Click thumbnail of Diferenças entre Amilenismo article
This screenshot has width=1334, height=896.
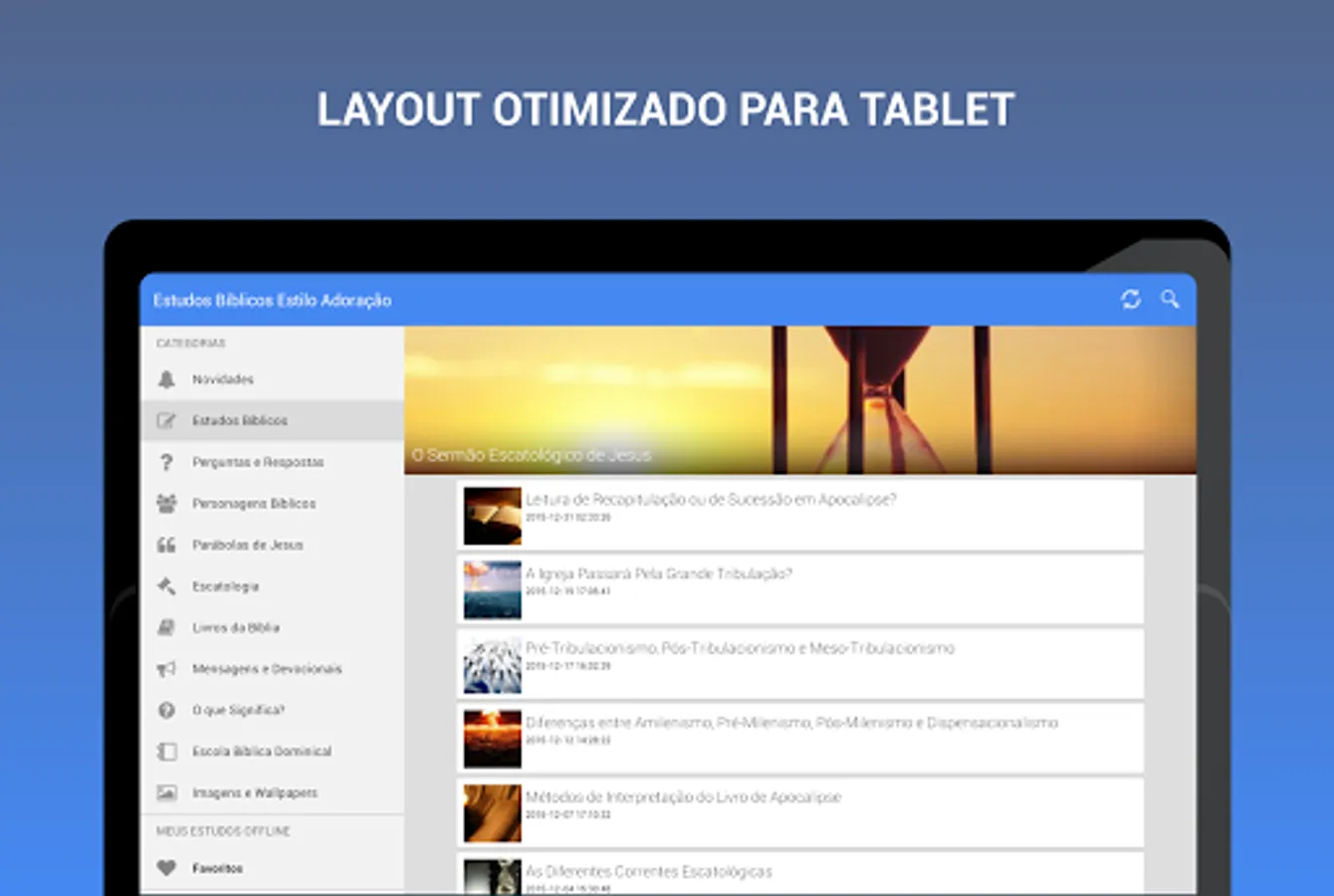(x=492, y=739)
